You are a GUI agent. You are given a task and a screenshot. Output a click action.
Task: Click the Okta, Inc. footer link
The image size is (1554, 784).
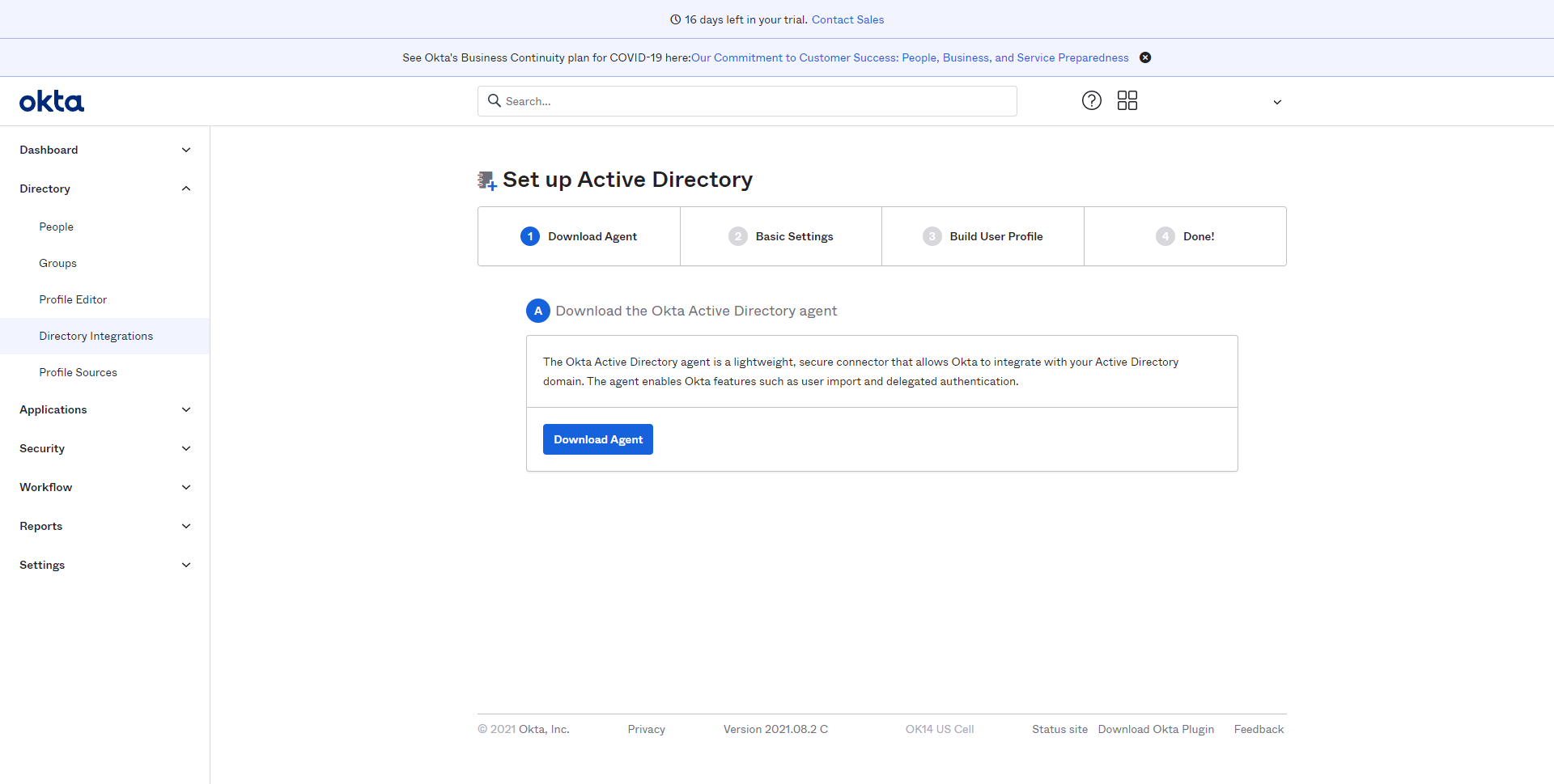544,729
